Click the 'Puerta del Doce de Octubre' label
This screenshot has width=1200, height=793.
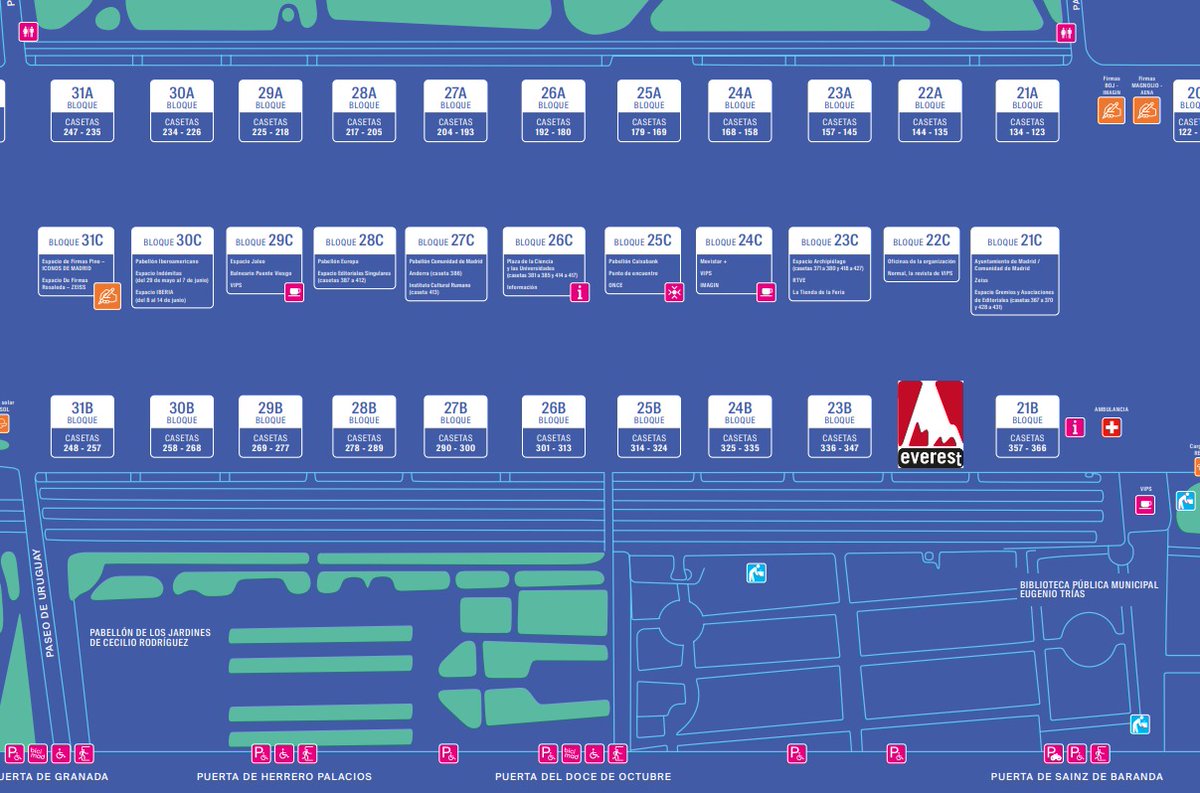583,775
